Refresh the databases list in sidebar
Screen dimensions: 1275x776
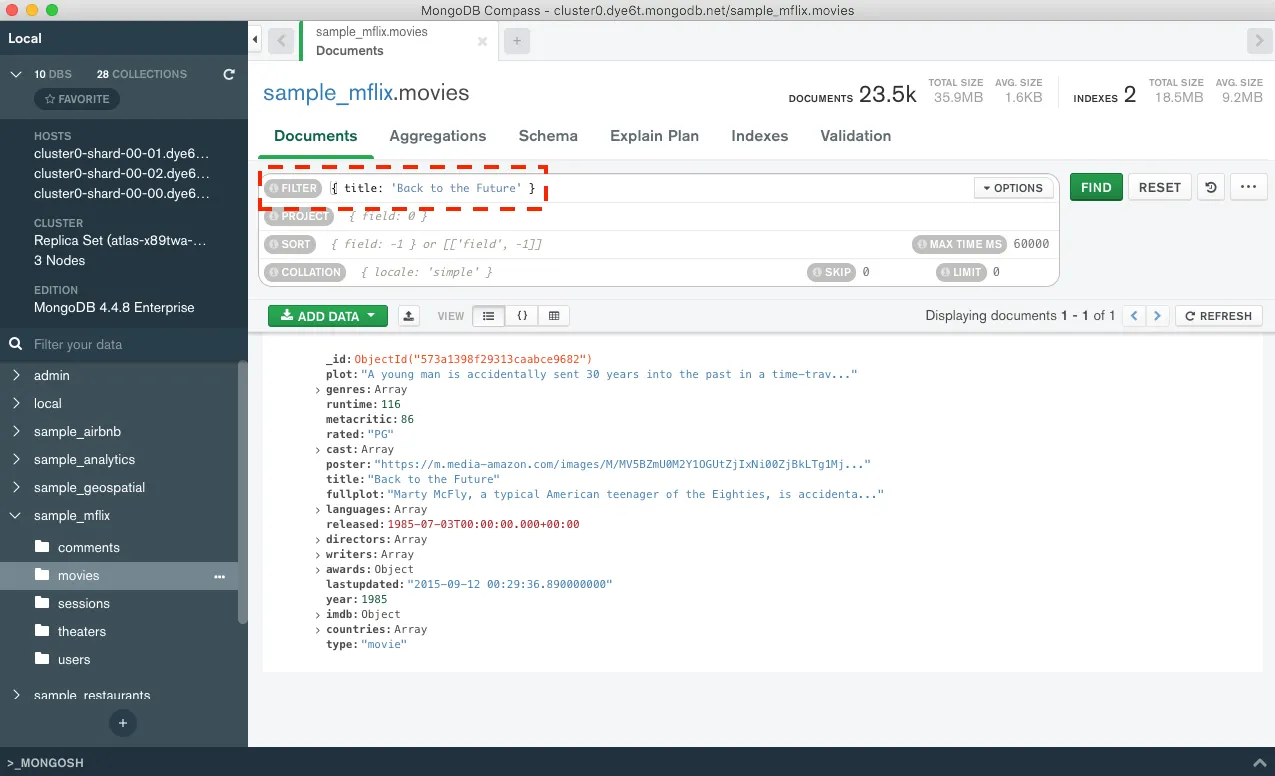pos(229,74)
